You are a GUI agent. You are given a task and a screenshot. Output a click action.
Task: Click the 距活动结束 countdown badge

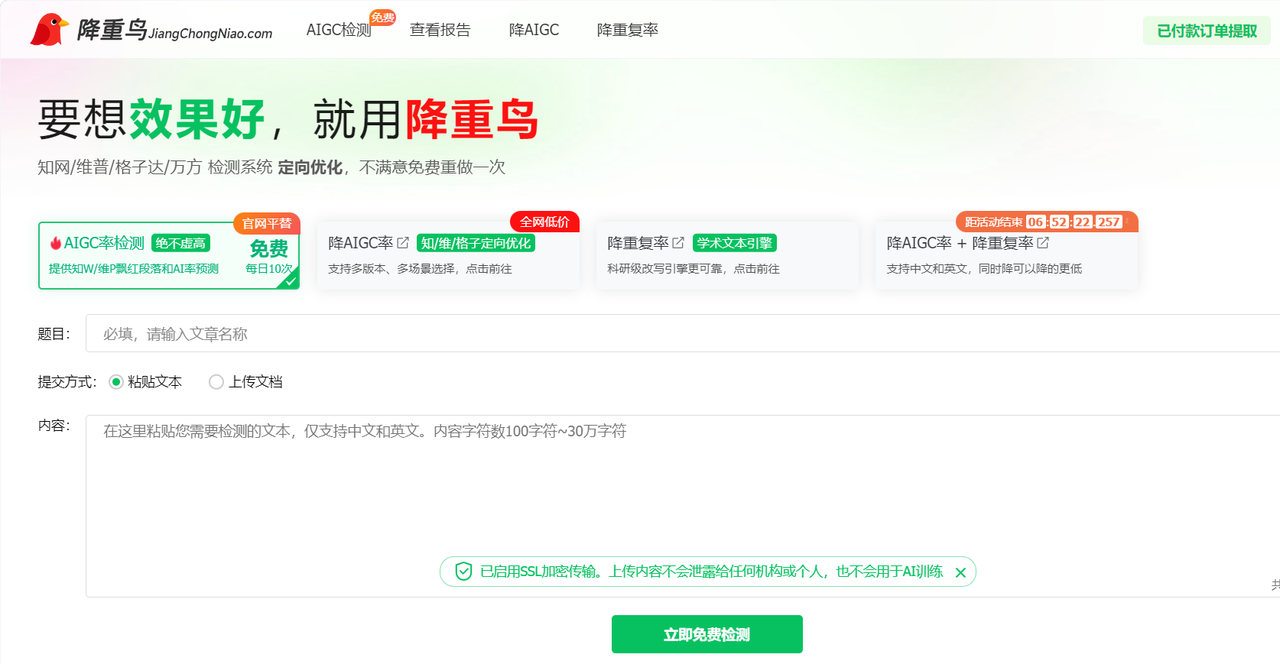(1046, 222)
